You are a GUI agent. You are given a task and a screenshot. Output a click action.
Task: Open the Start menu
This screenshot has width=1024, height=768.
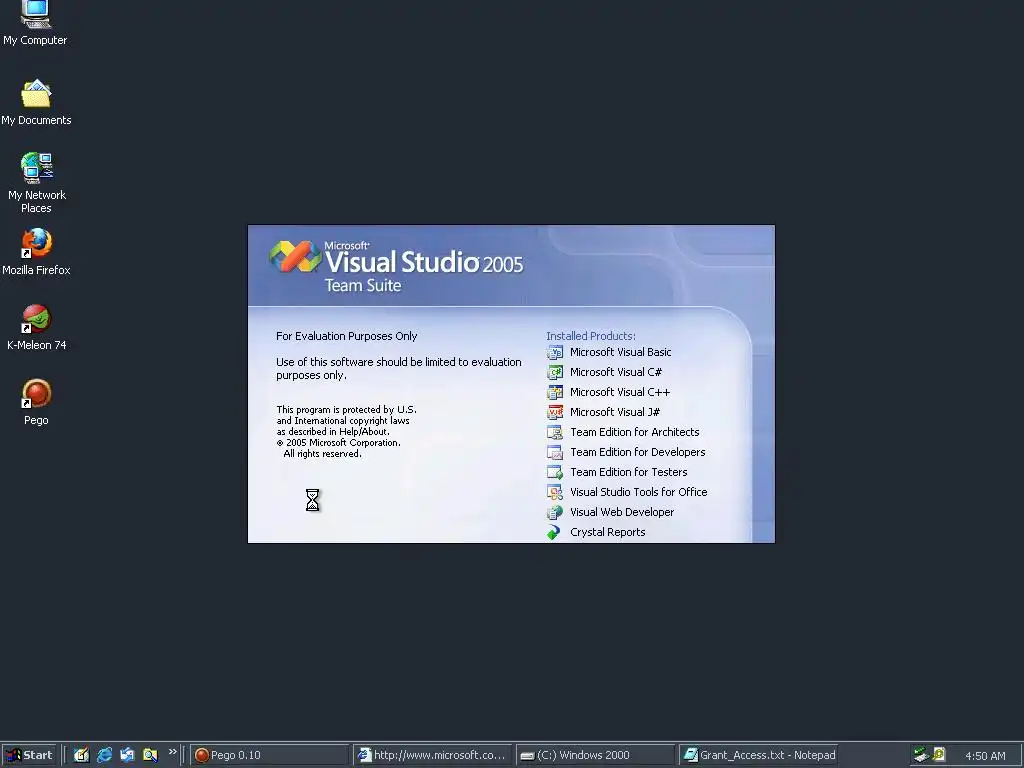pos(29,755)
